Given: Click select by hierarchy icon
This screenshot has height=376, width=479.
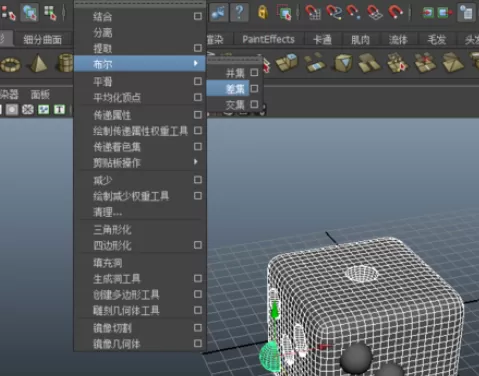Looking at the screenshot, I should point(8,13).
